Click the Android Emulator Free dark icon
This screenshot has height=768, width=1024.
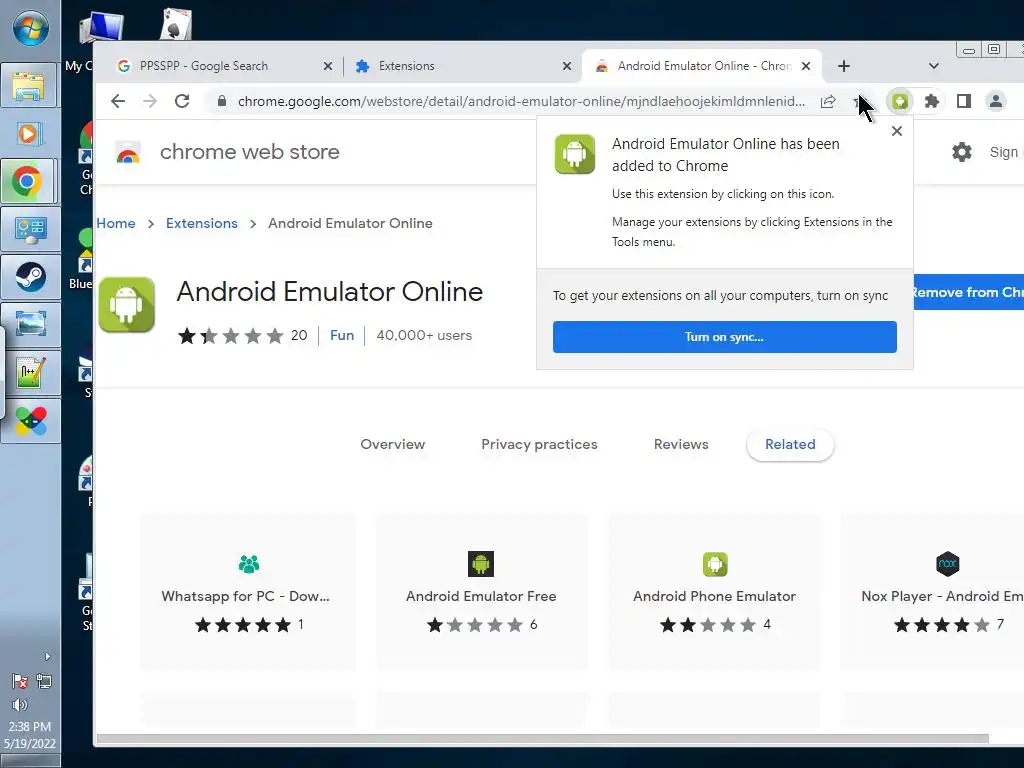click(x=481, y=564)
